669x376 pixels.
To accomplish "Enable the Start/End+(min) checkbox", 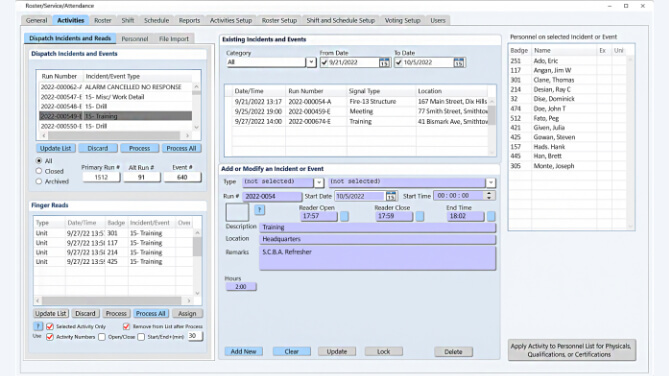I will [141, 337].
